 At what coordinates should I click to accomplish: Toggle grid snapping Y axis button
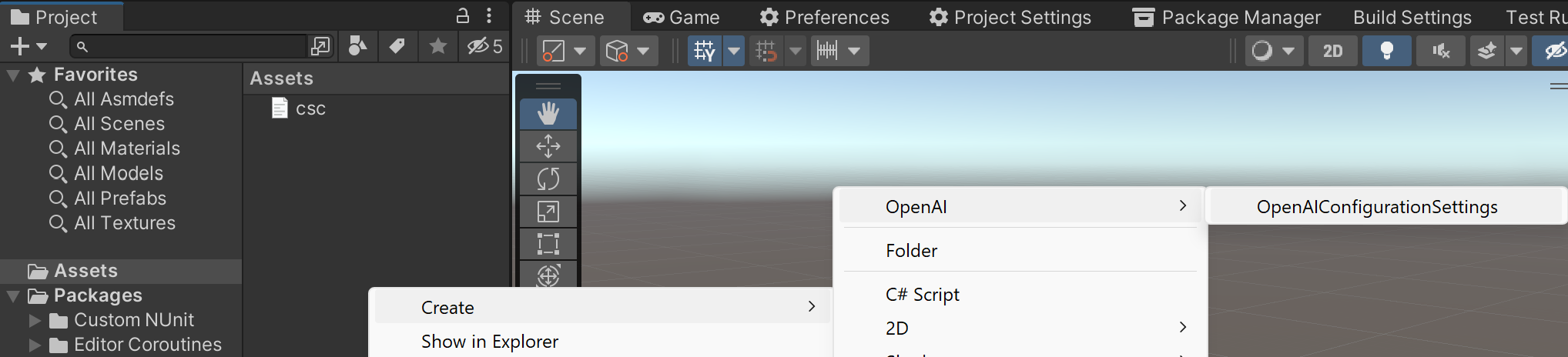coord(705,51)
